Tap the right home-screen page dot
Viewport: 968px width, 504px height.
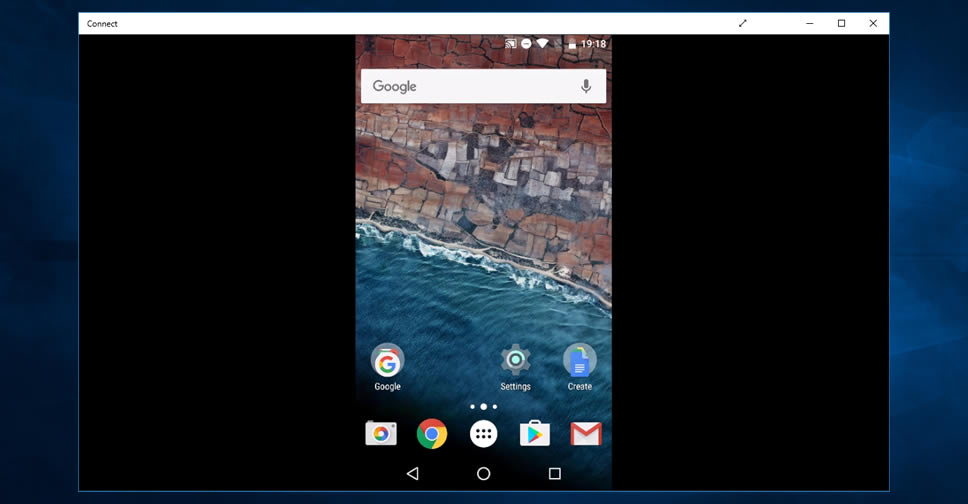pyautogui.click(x=494, y=406)
